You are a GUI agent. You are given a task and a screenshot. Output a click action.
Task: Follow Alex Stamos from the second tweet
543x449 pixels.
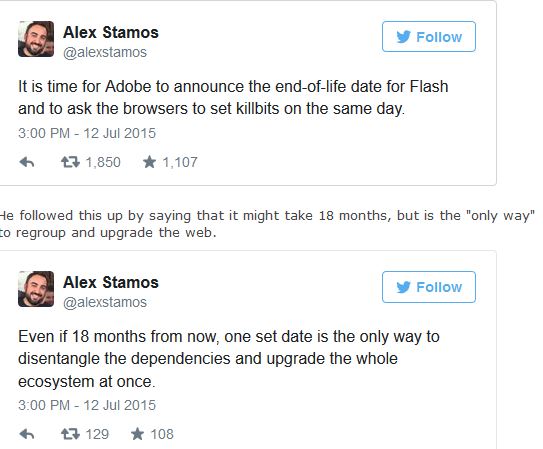click(x=429, y=287)
